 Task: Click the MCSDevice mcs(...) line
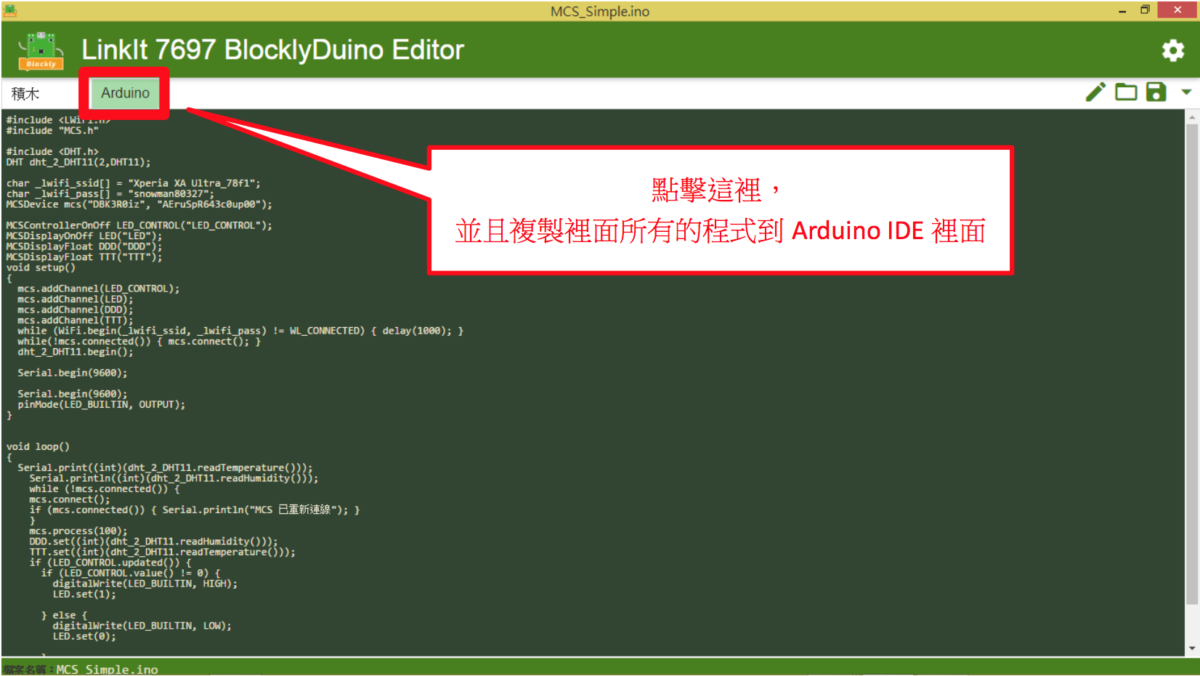point(139,204)
